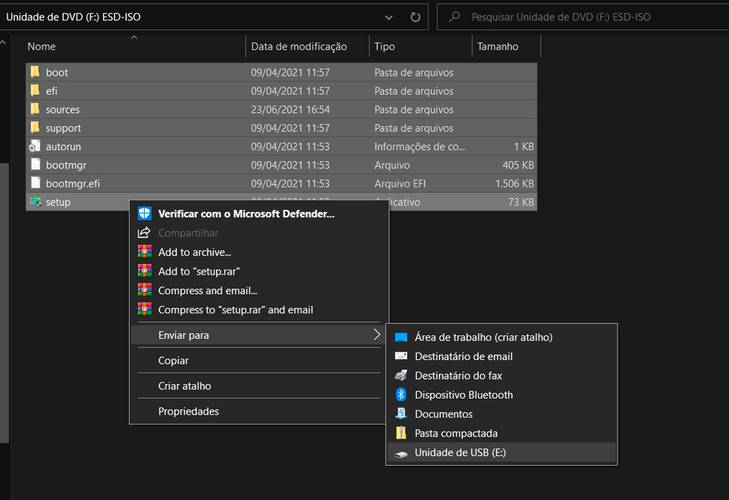Select Add to "setup.rar" option
The width and height of the screenshot is (729, 500).
pos(258,271)
